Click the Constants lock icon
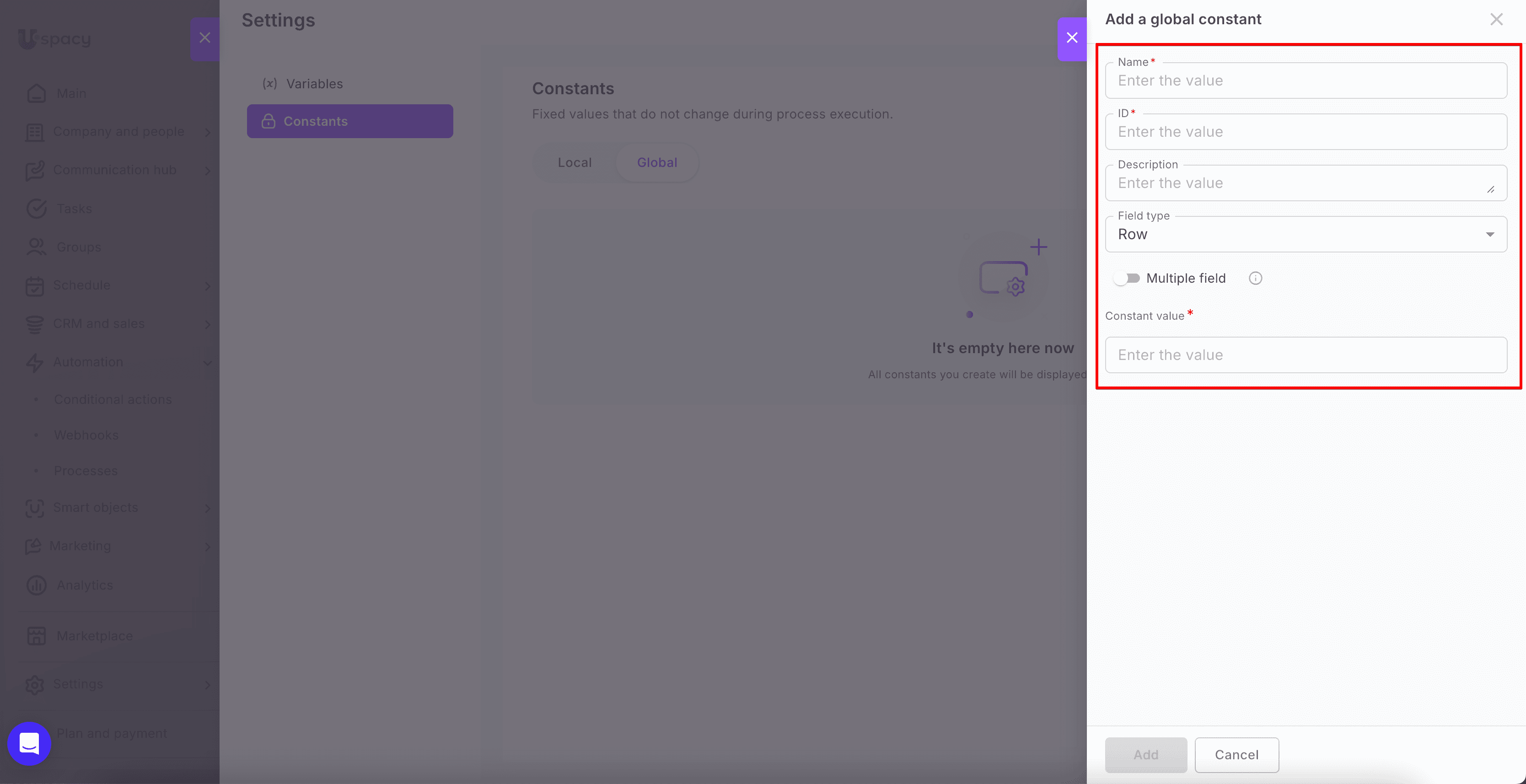 269,121
